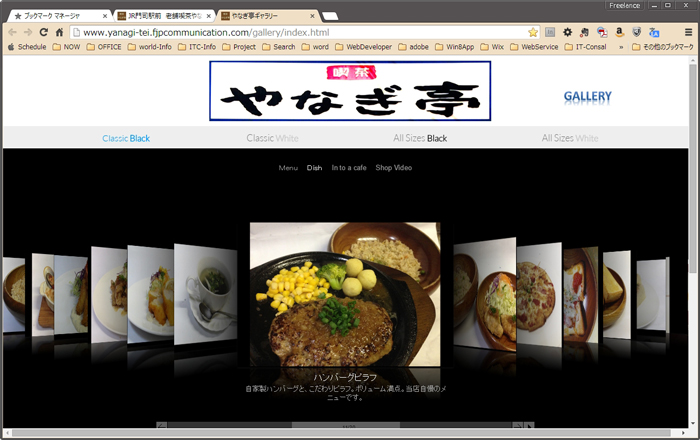The image size is (700, 440).
Task: Open the adobe bookmark folder
Action: tap(413, 47)
